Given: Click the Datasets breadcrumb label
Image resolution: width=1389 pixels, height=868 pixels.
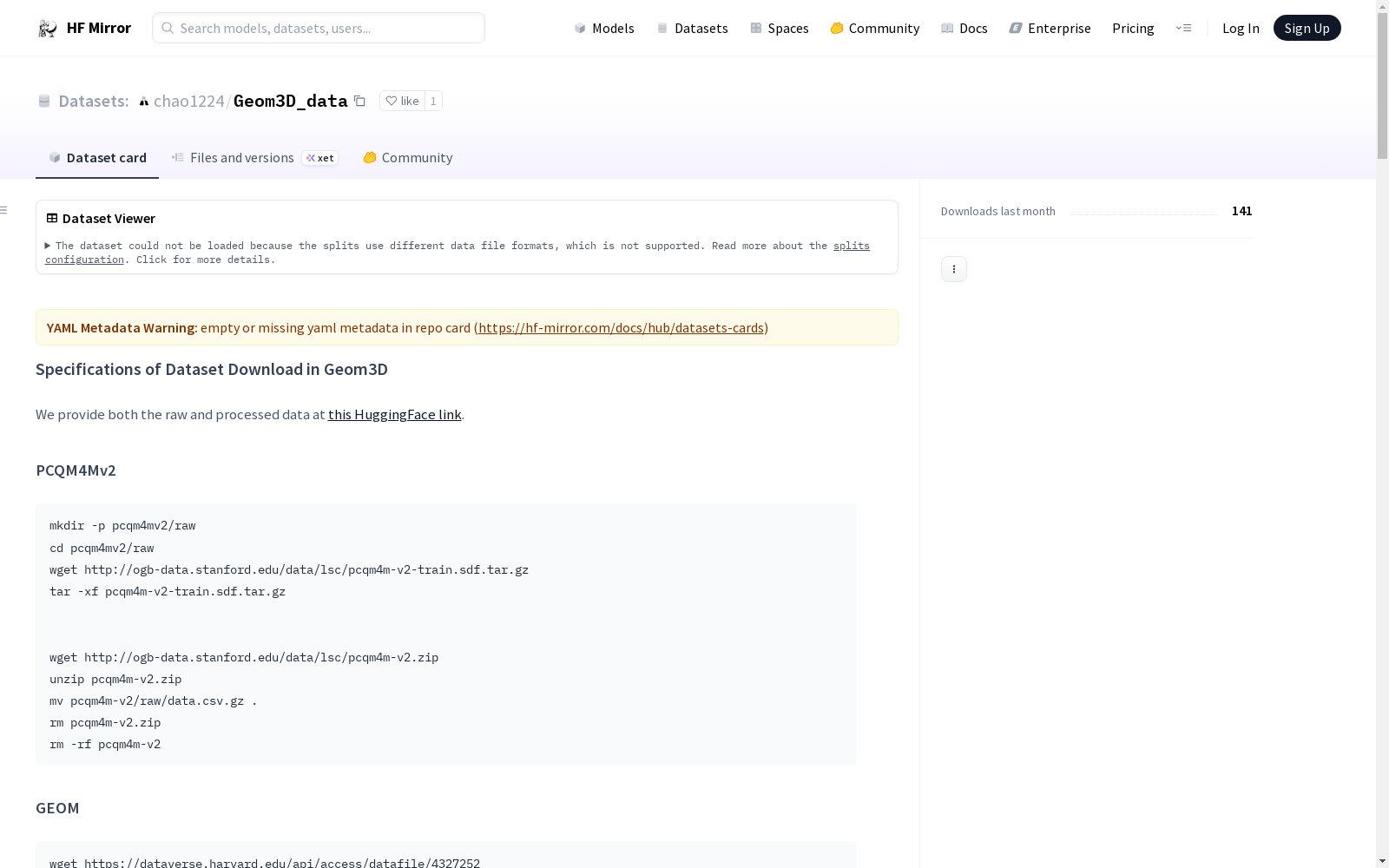Looking at the screenshot, I should pyautogui.click(x=94, y=101).
